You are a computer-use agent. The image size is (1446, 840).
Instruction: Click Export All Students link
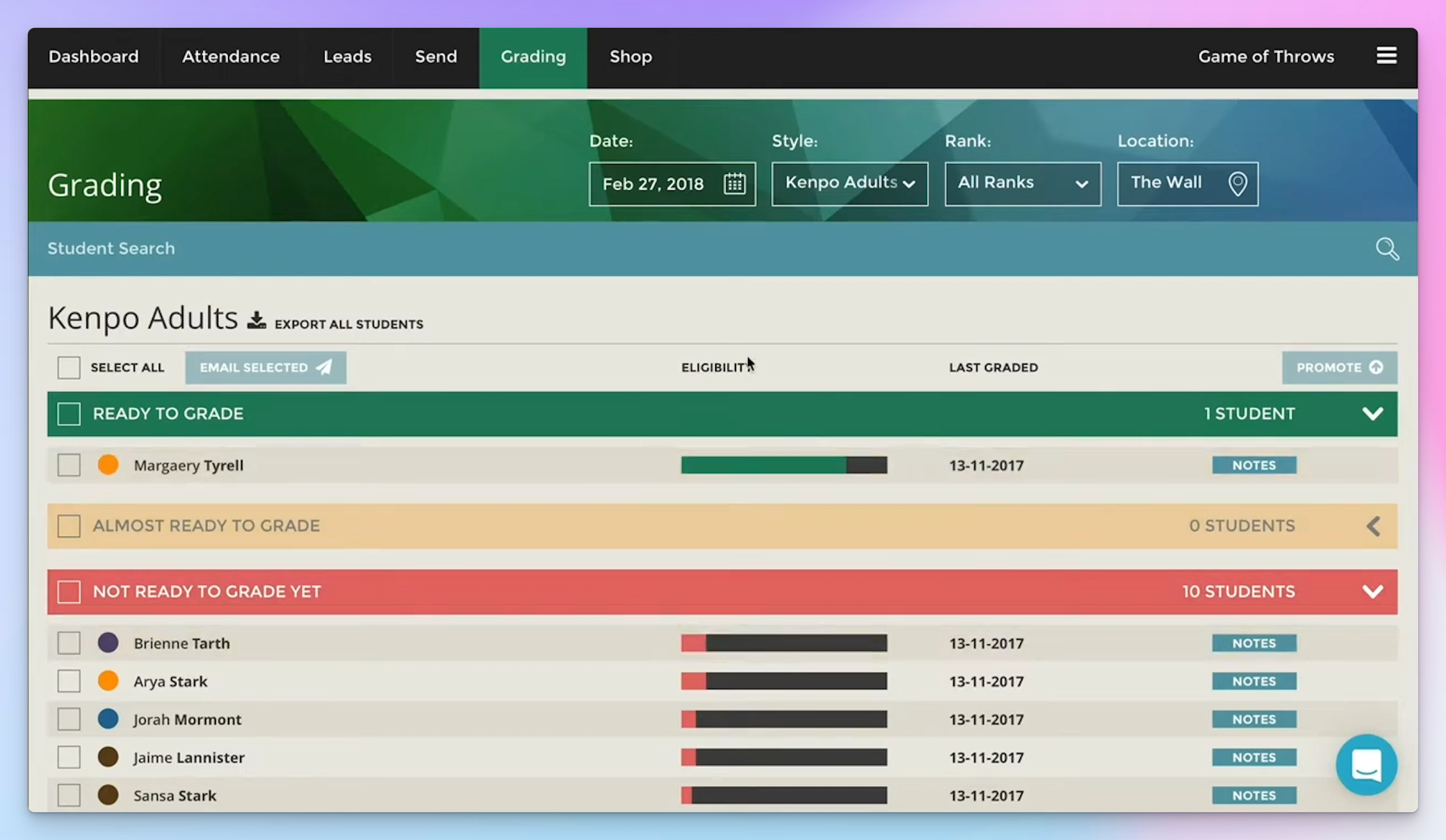pyautogui.click(x=348, y=324)
